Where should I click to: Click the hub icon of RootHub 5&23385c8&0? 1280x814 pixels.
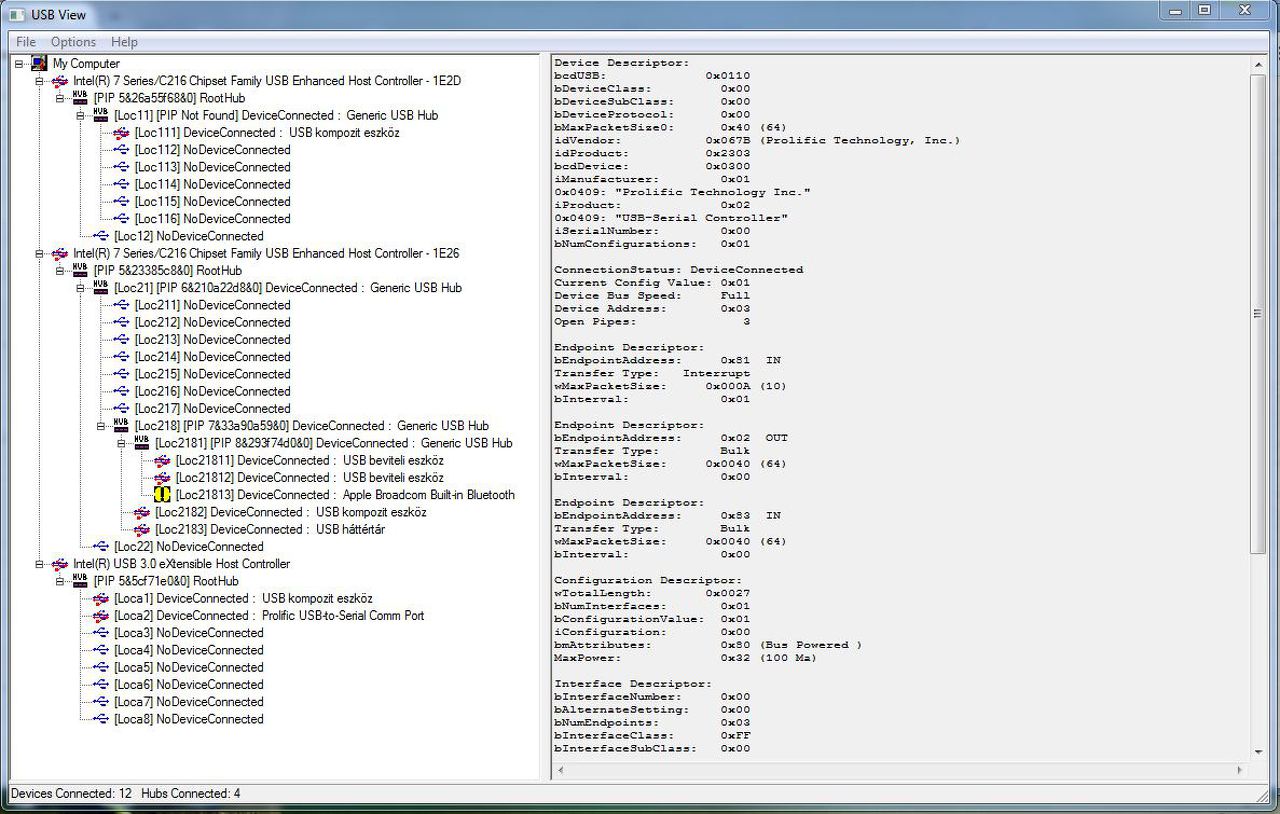(80, 271)
